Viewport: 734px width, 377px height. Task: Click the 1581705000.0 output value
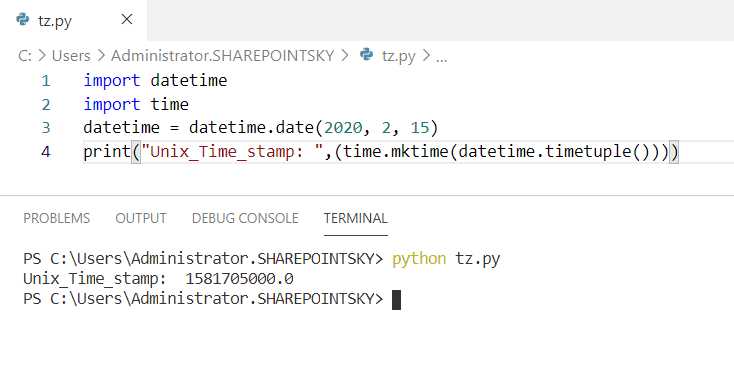tap(239, 279)
